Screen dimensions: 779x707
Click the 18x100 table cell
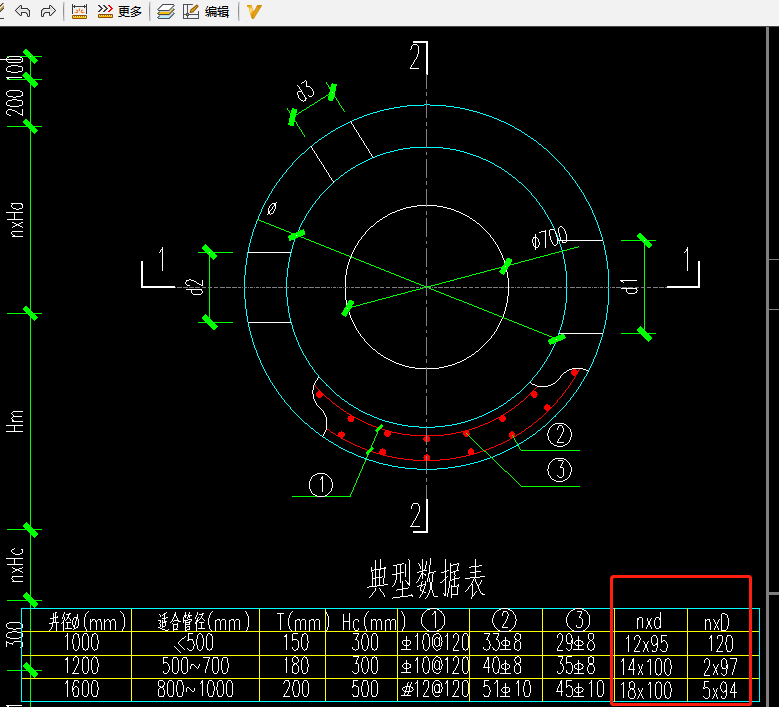[x=646, y=691]
